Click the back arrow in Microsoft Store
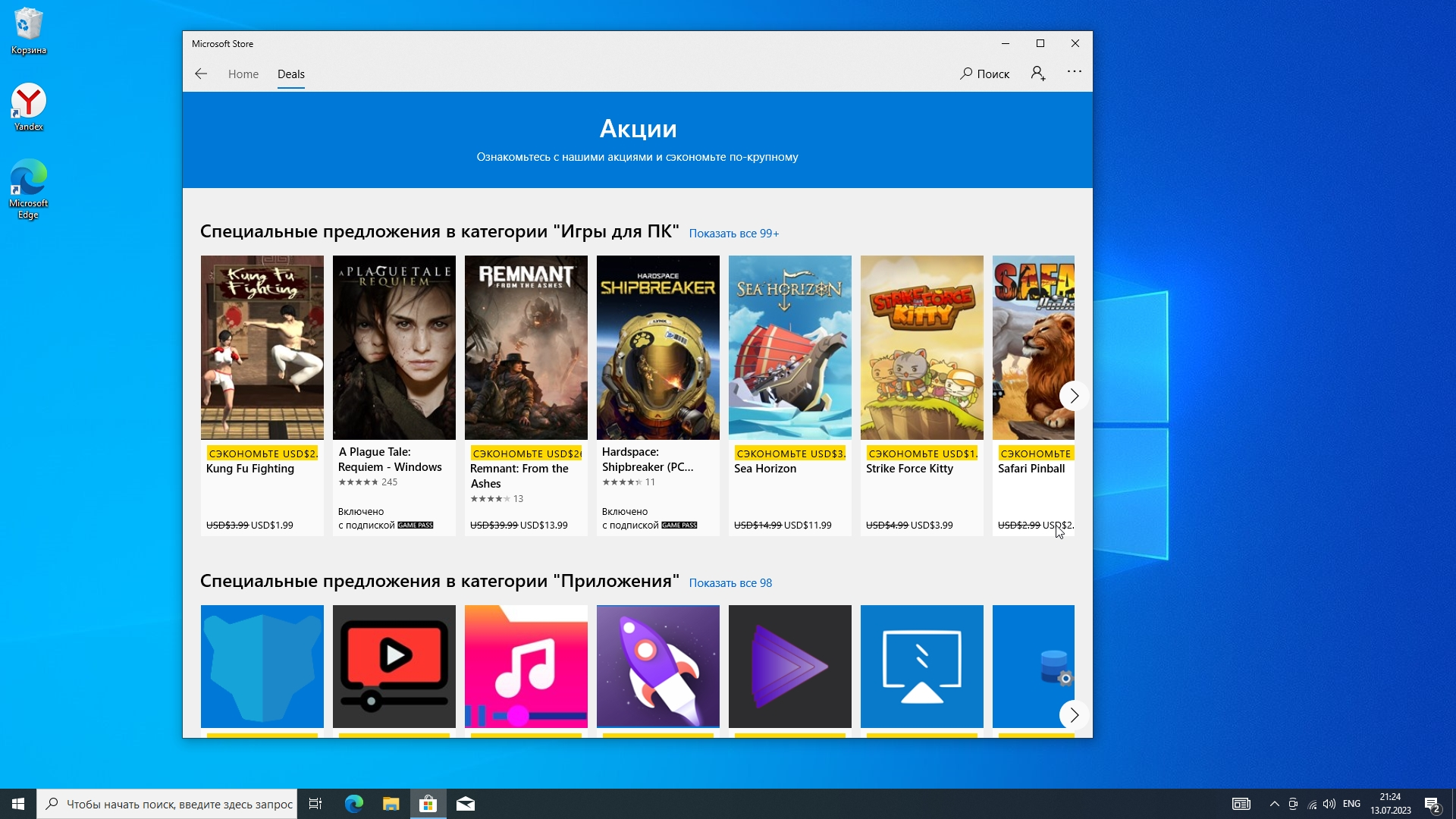The height and width of the screenshot is (819, 1456). pos(201,74)
